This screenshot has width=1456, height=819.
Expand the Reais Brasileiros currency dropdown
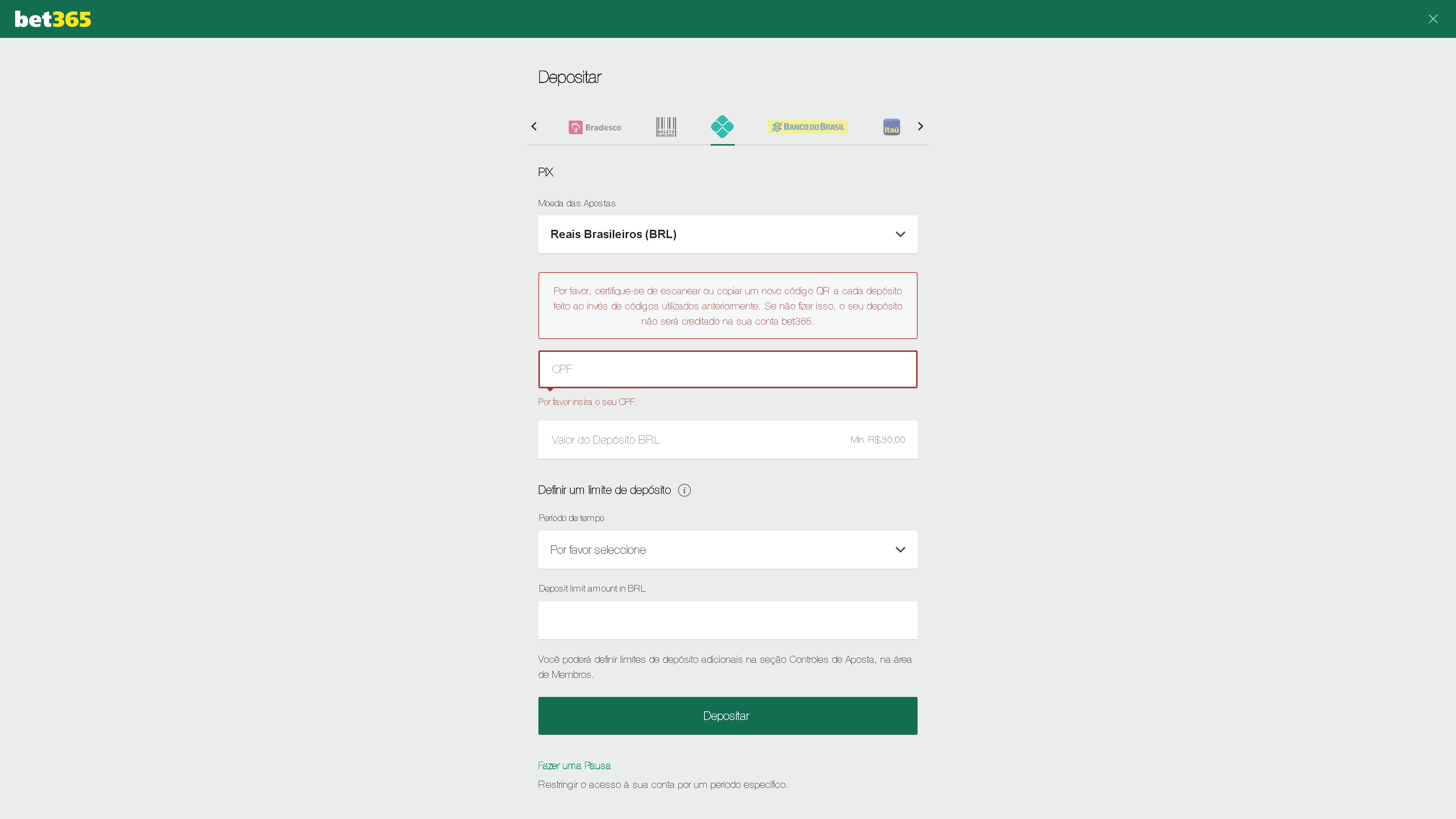(900, 234)
